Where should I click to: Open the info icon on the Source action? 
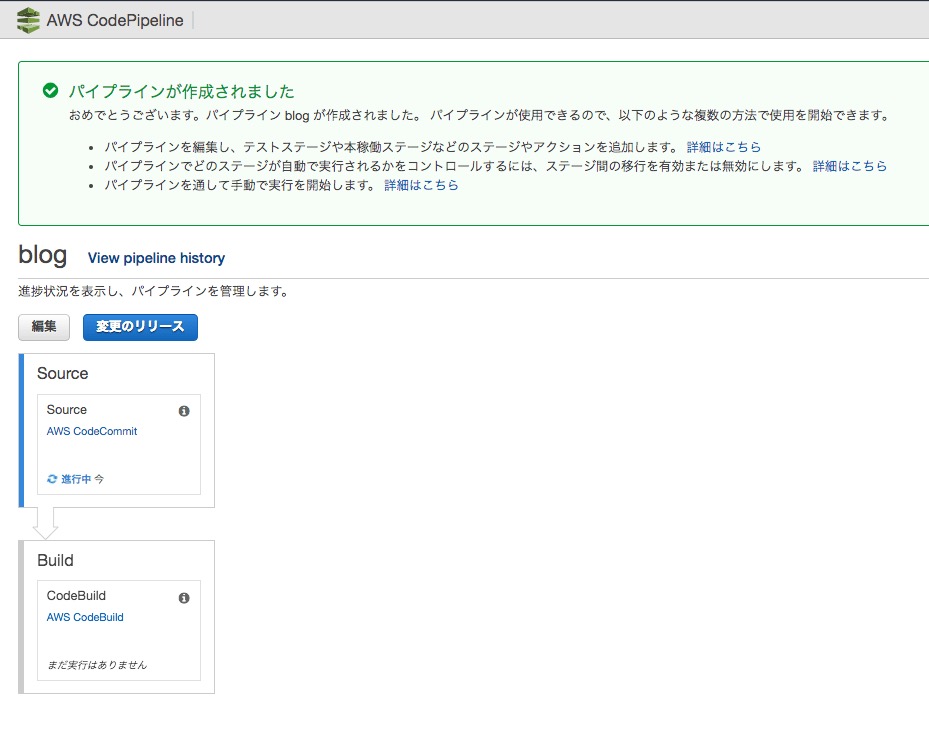(x=183, y=410)
